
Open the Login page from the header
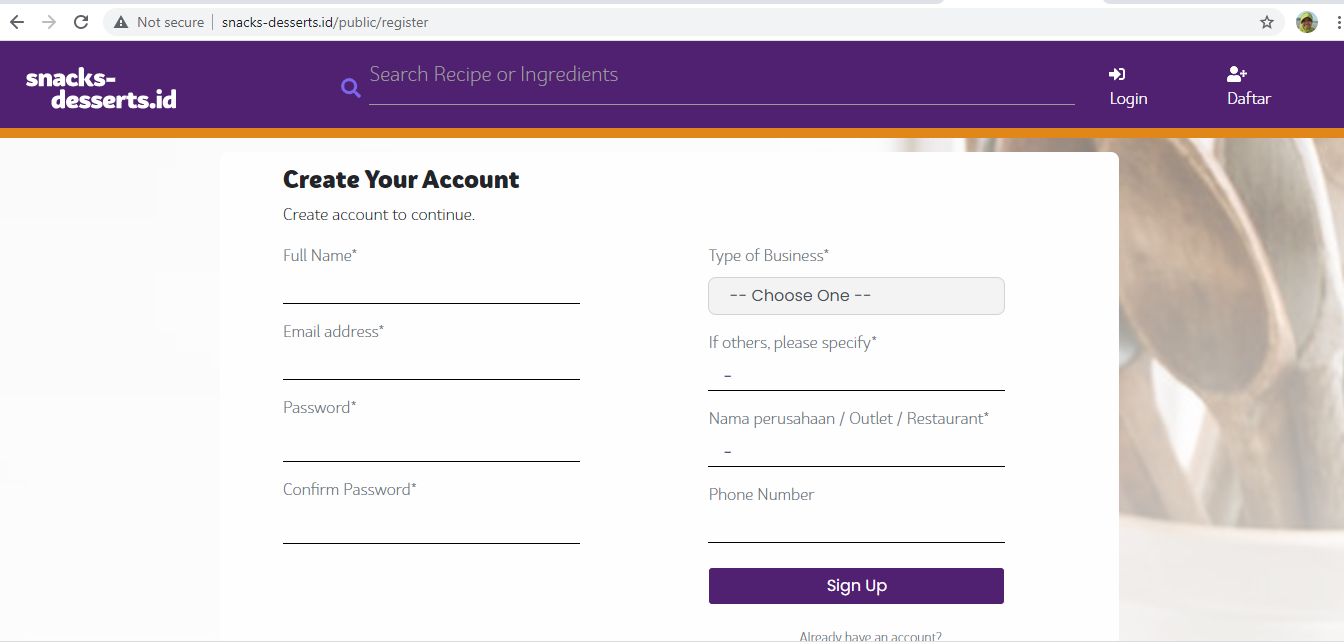coord(1128,87)
